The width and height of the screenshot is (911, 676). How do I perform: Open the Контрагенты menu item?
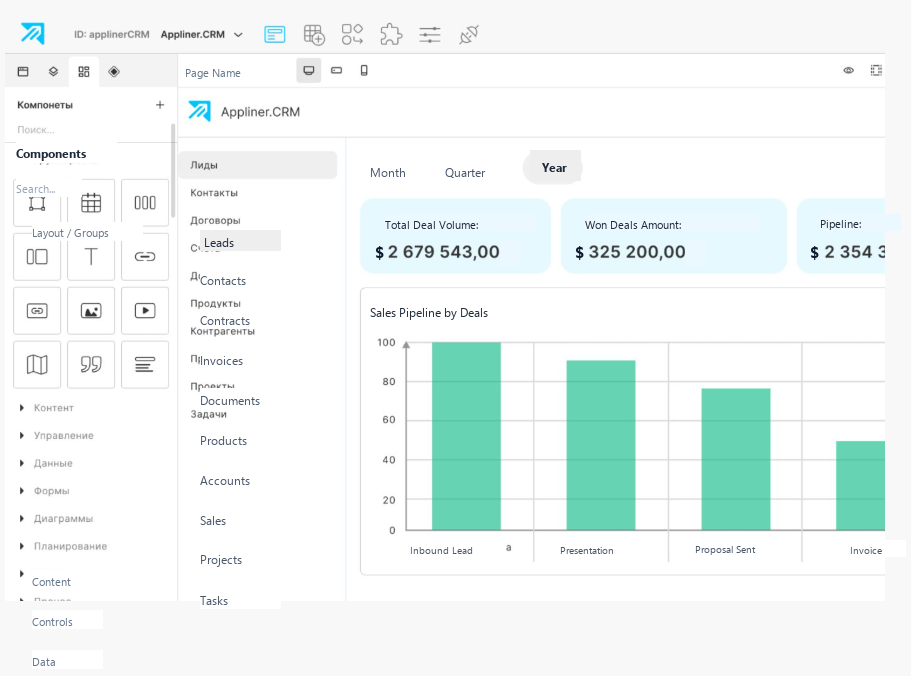(x=223, y=332)
